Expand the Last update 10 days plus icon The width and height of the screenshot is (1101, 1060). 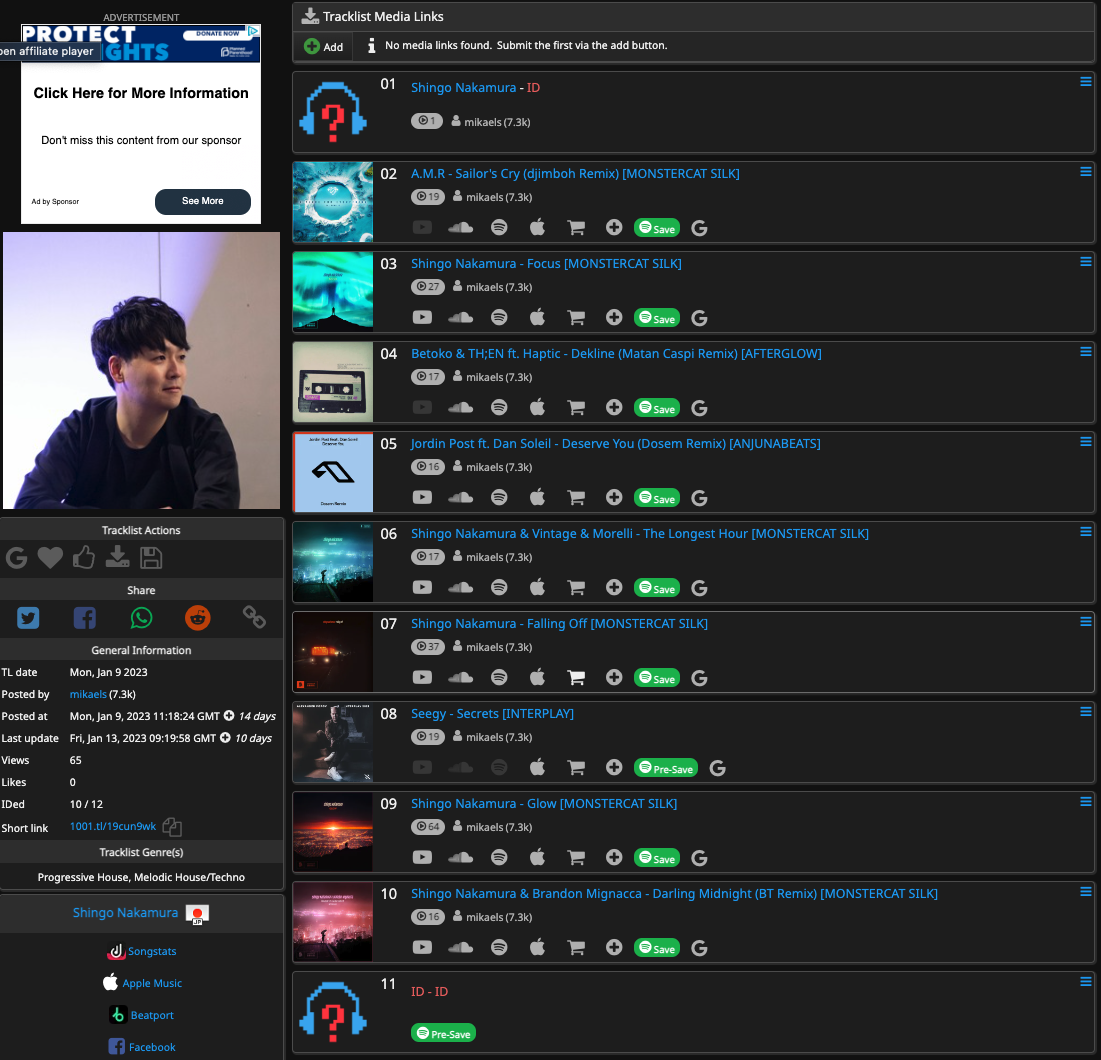(225, 738)
